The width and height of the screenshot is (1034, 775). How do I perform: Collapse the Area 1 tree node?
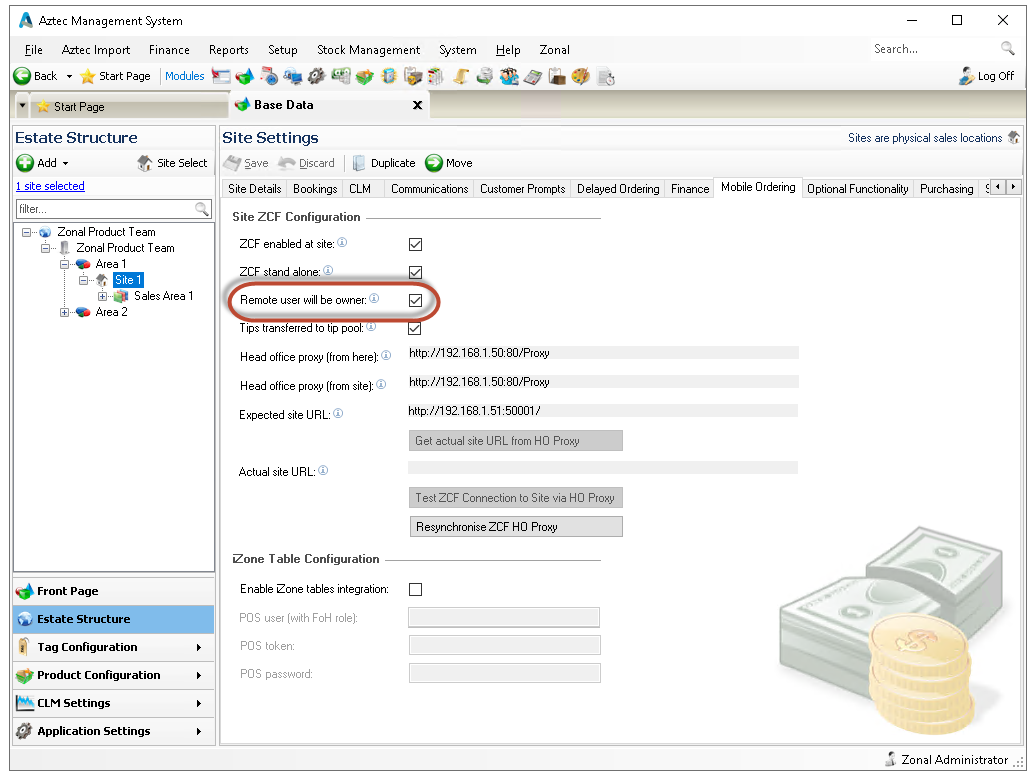point(65,264)
